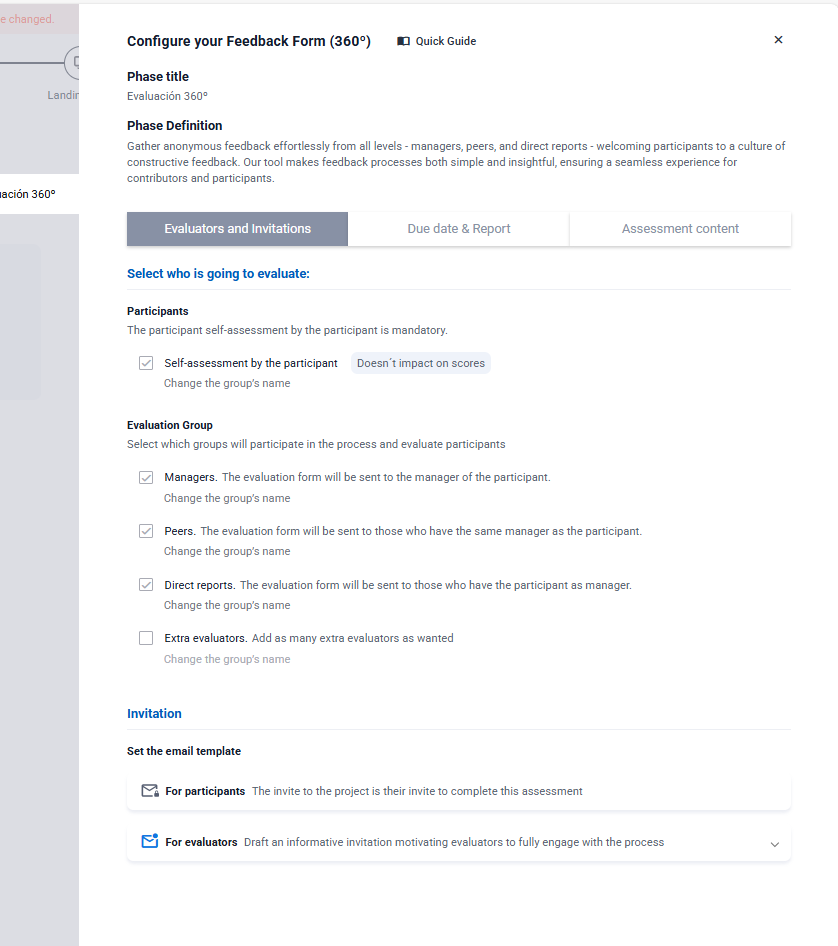Uncheck the Managers evaluation group
The width and height of the screenshot is (838, 946).
click(x=146, y=477)
